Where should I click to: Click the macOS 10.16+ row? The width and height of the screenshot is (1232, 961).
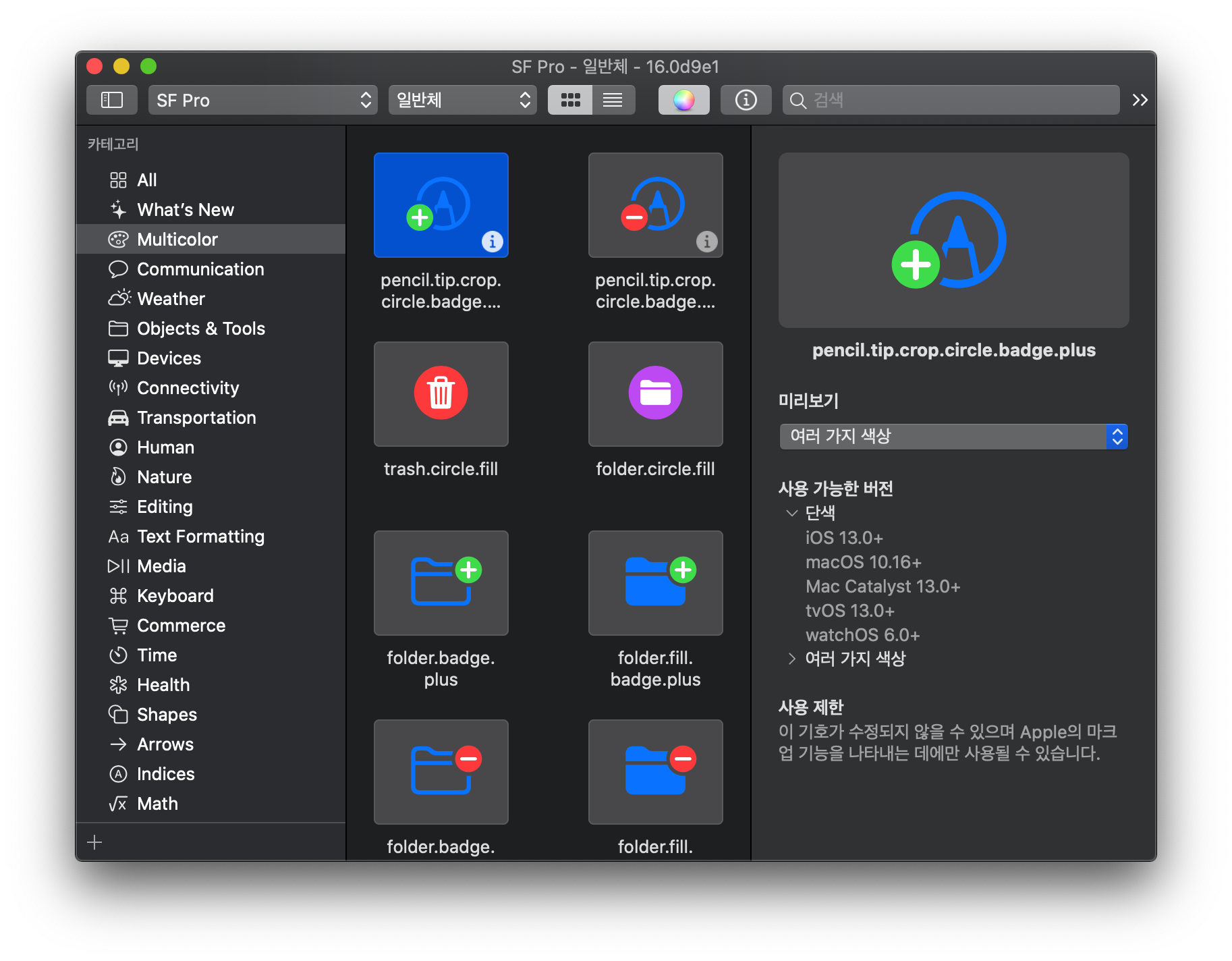point(863,562)
